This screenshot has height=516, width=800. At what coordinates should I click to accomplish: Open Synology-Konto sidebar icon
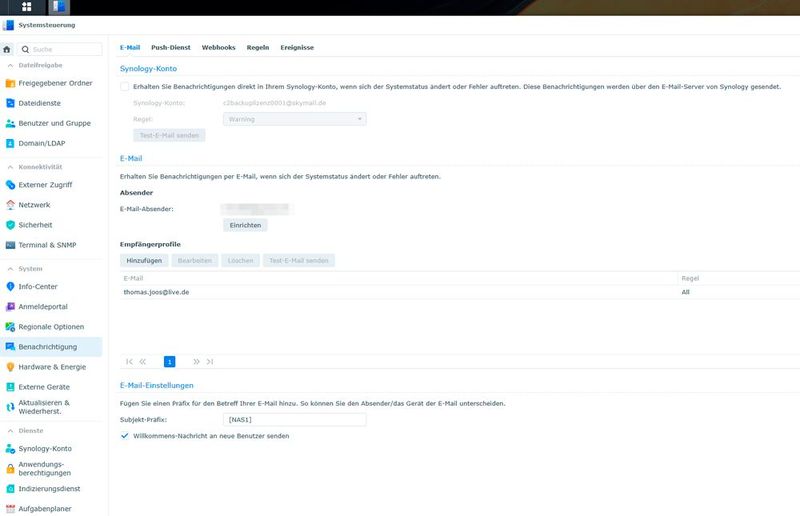pos(10,449)
